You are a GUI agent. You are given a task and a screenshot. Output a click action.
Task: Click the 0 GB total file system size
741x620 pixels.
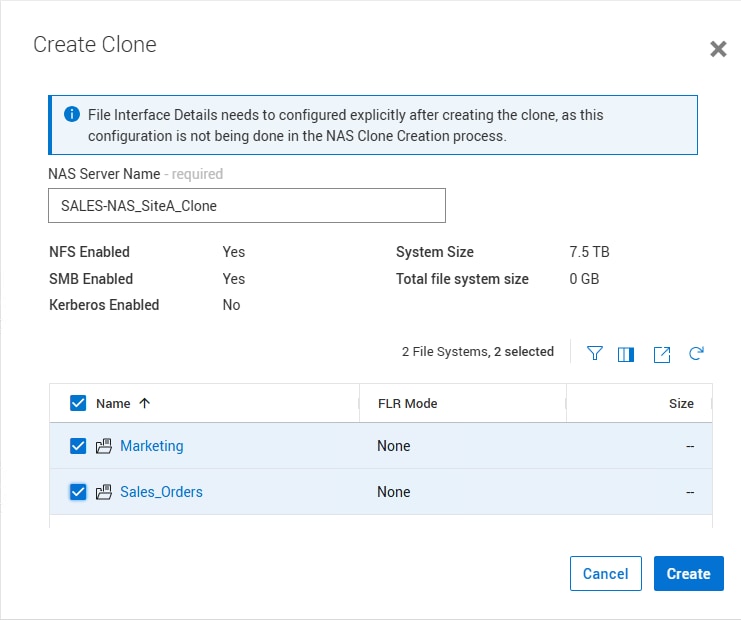(x=584, y=278)
